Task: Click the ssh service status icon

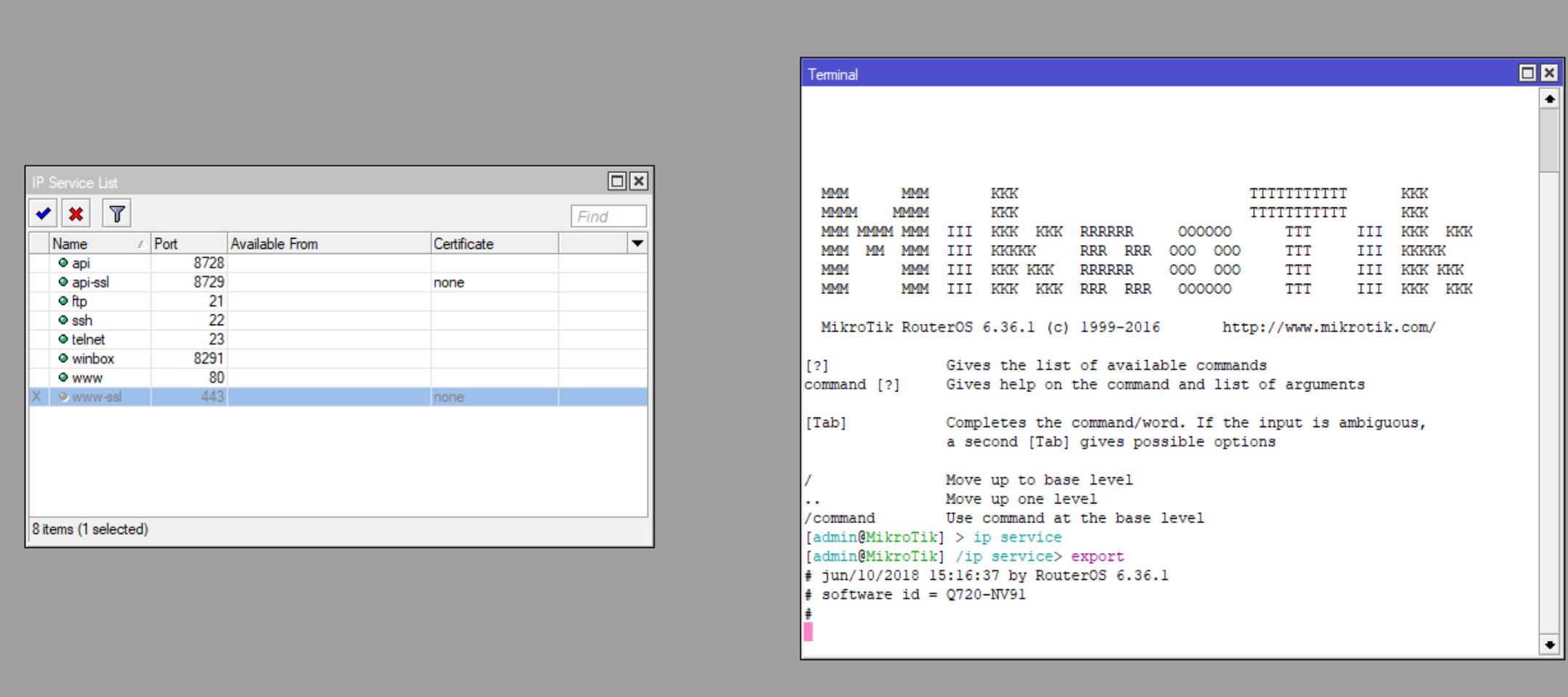Action: pos(63,319)
